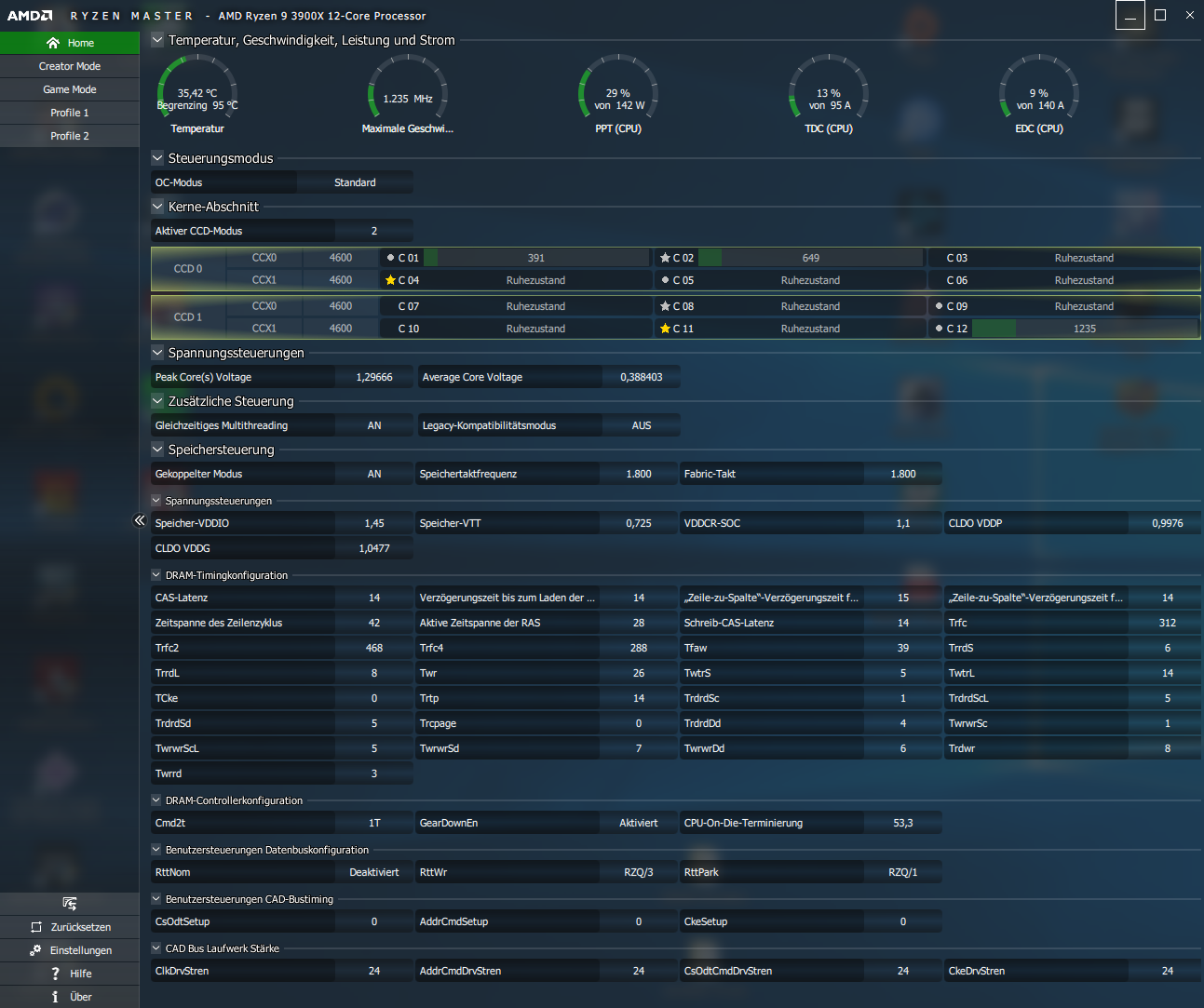The image size is (1204, 1008).
Task: Click the Temperatur gauge
Action: 197,93
